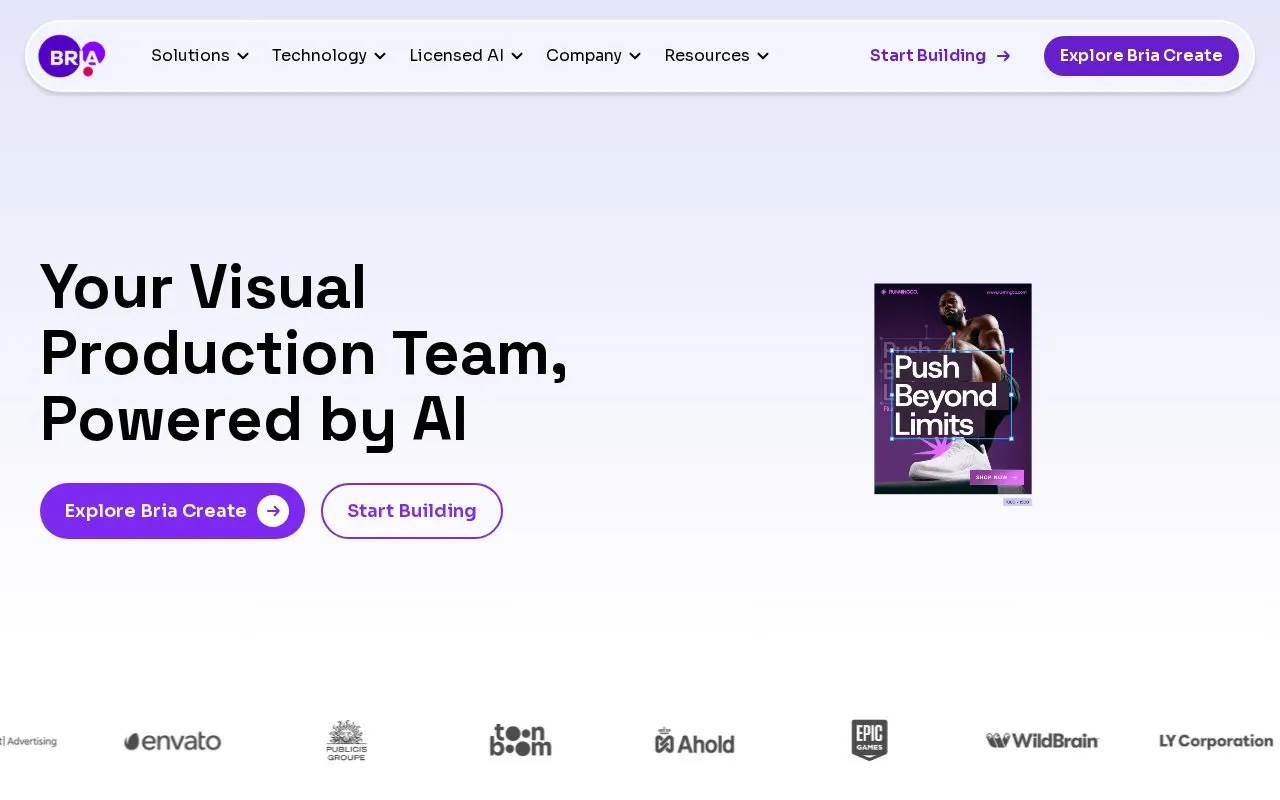Image resolution: width=1280 pixels, height=800 pixels.
Task: Expand the Solutions chevron
Action: pyautogui.click(x=243, y=56)
